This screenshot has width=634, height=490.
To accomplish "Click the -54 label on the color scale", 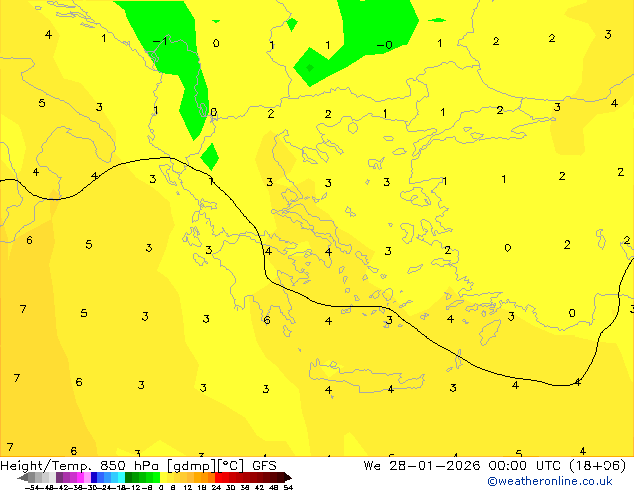I will [x=32, y=487].
